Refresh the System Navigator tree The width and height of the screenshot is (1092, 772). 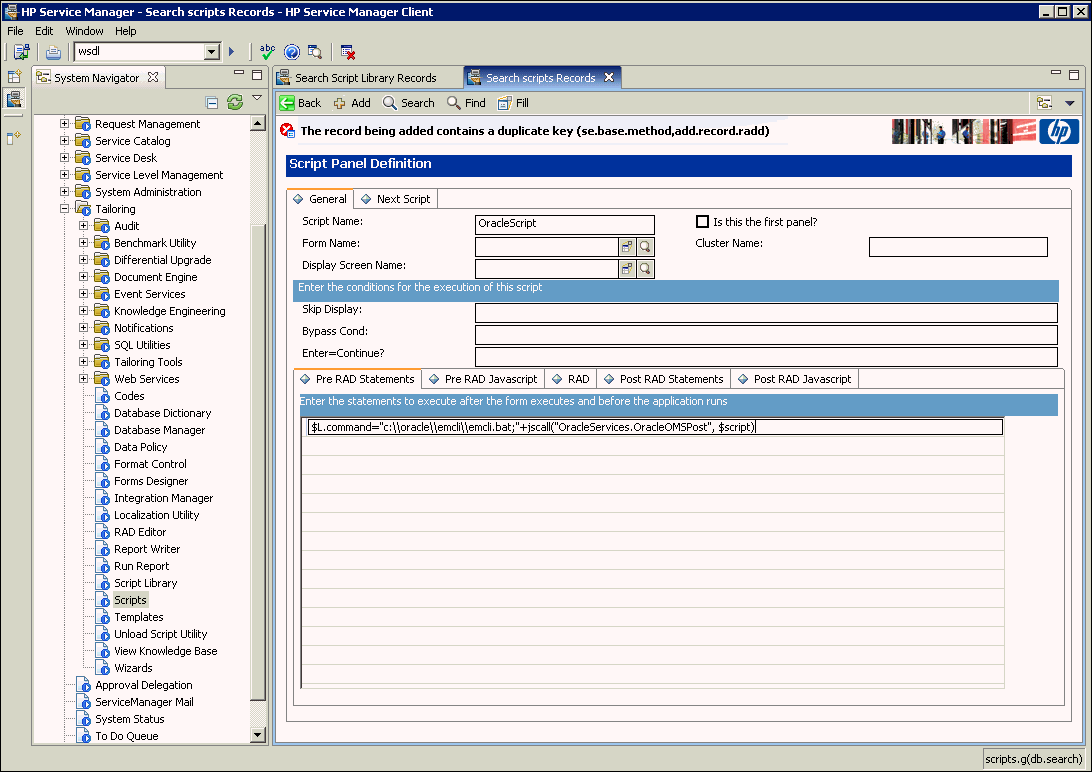pyautogui.click(x=234, y=101)
